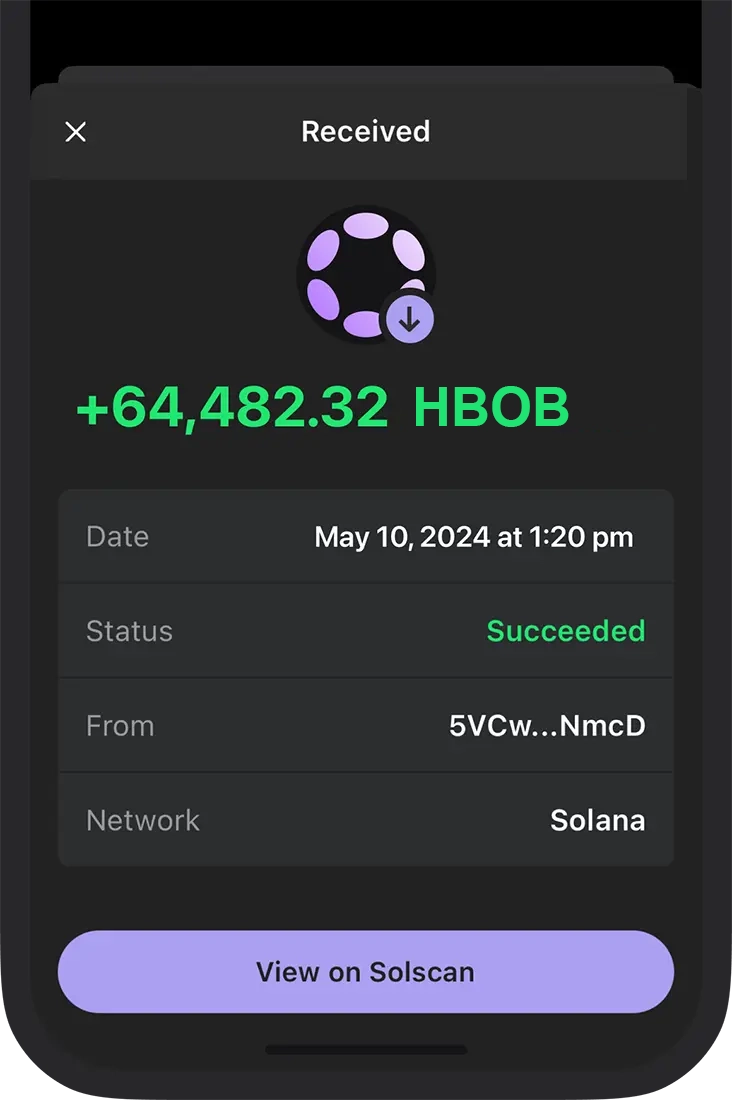732x1100 pixels.
Task: Click the Network row label
Action: tap(143, 821)
